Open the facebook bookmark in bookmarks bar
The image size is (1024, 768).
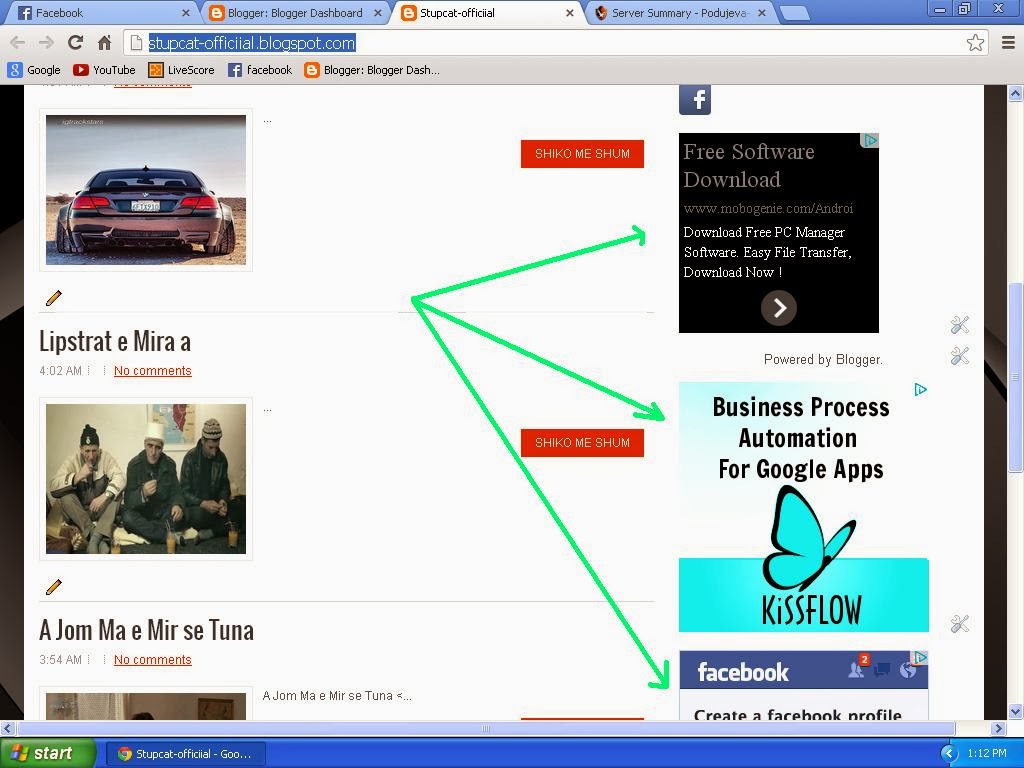tap(260, 70)
